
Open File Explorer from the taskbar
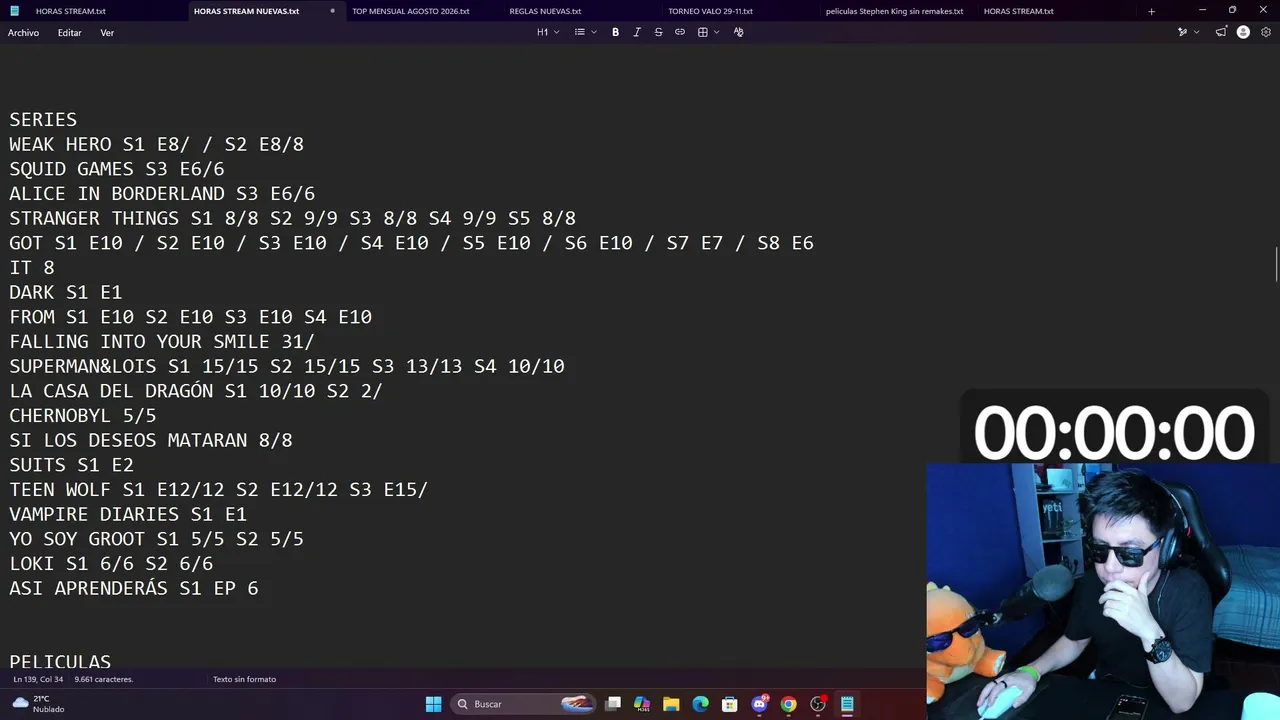coord(671,704)
